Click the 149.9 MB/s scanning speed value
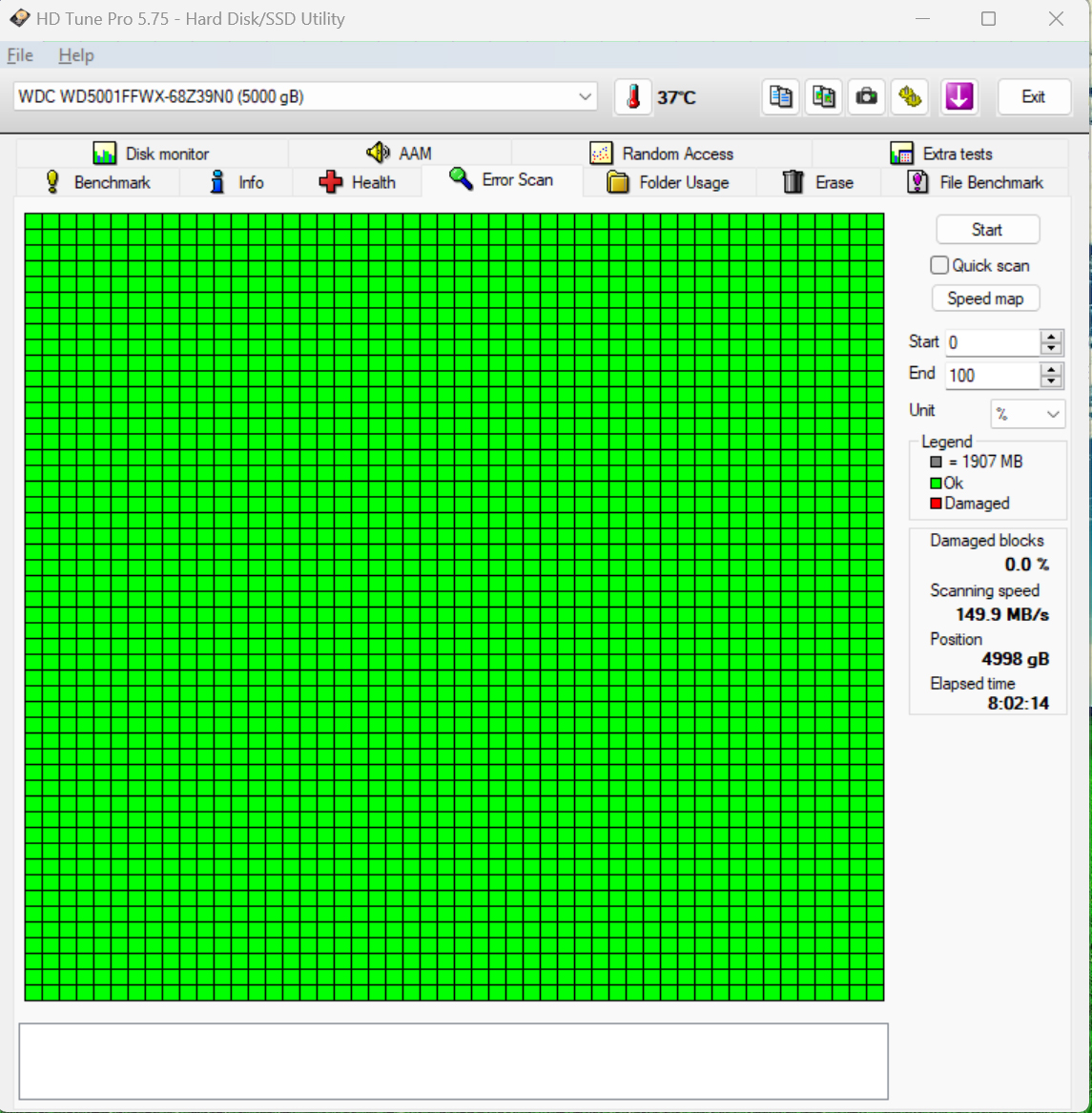 pyautogui.click(x=1002, y=614)
